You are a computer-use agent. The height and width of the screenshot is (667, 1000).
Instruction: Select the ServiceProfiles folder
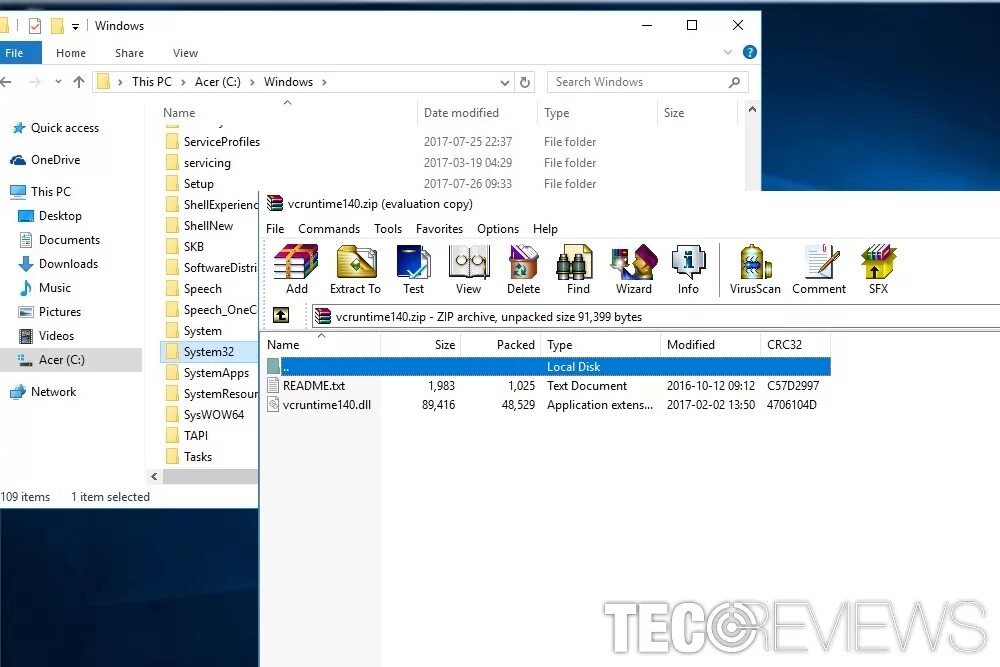pyautogui.click(x=221, y=142)
